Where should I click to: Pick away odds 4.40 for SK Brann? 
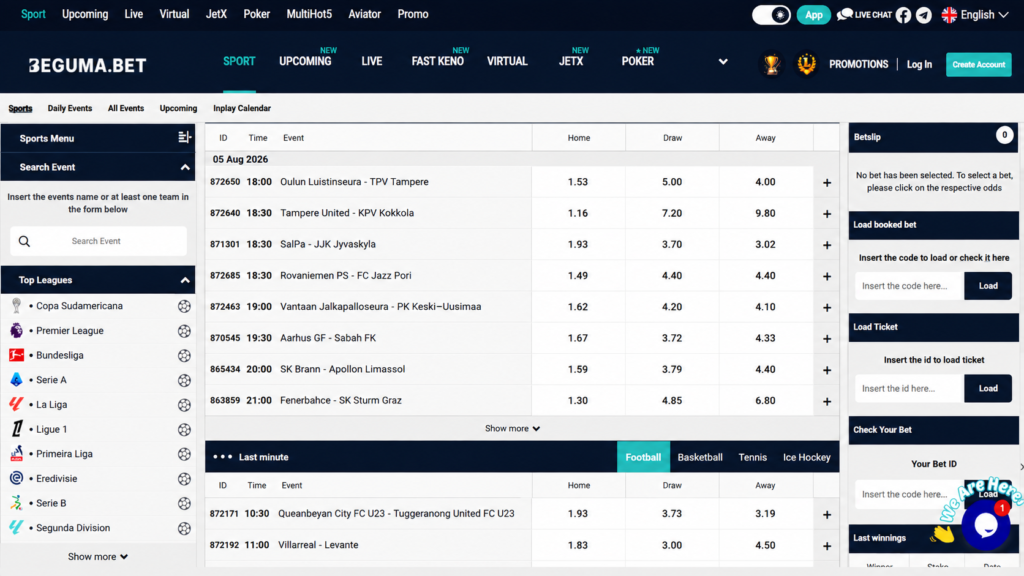pos(765,369)
